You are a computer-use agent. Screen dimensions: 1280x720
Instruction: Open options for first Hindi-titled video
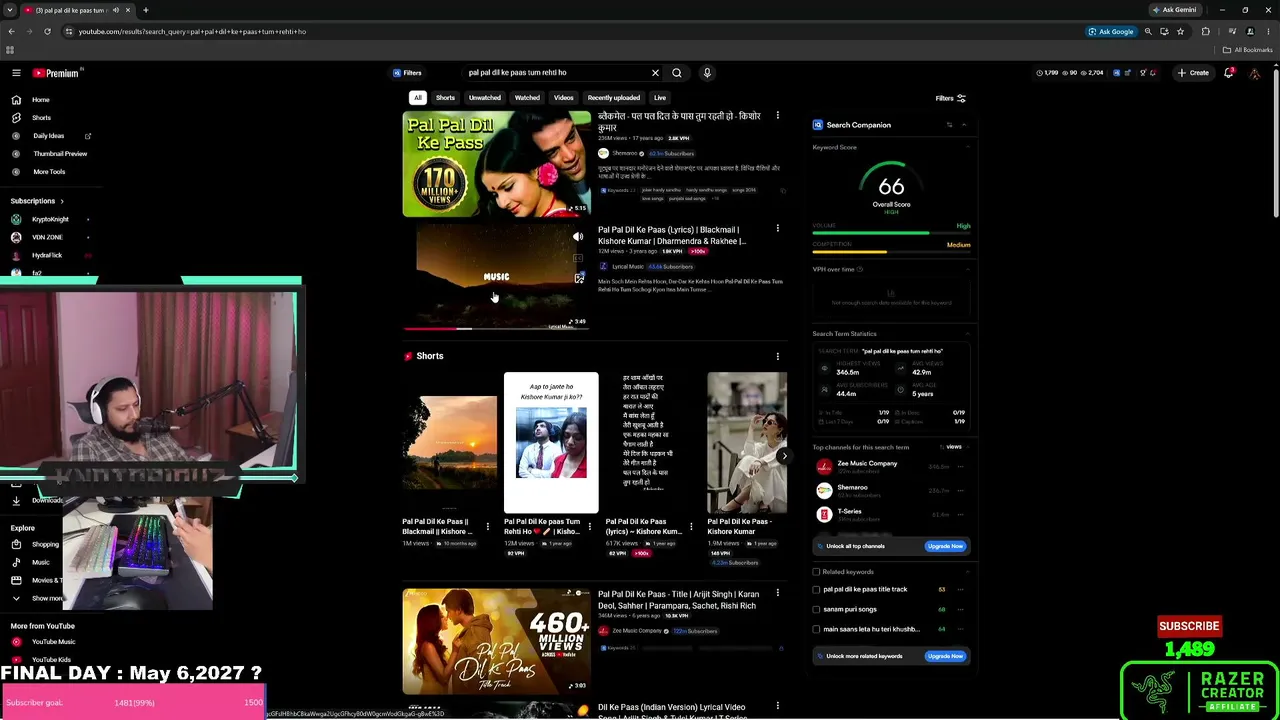[778, 116]
